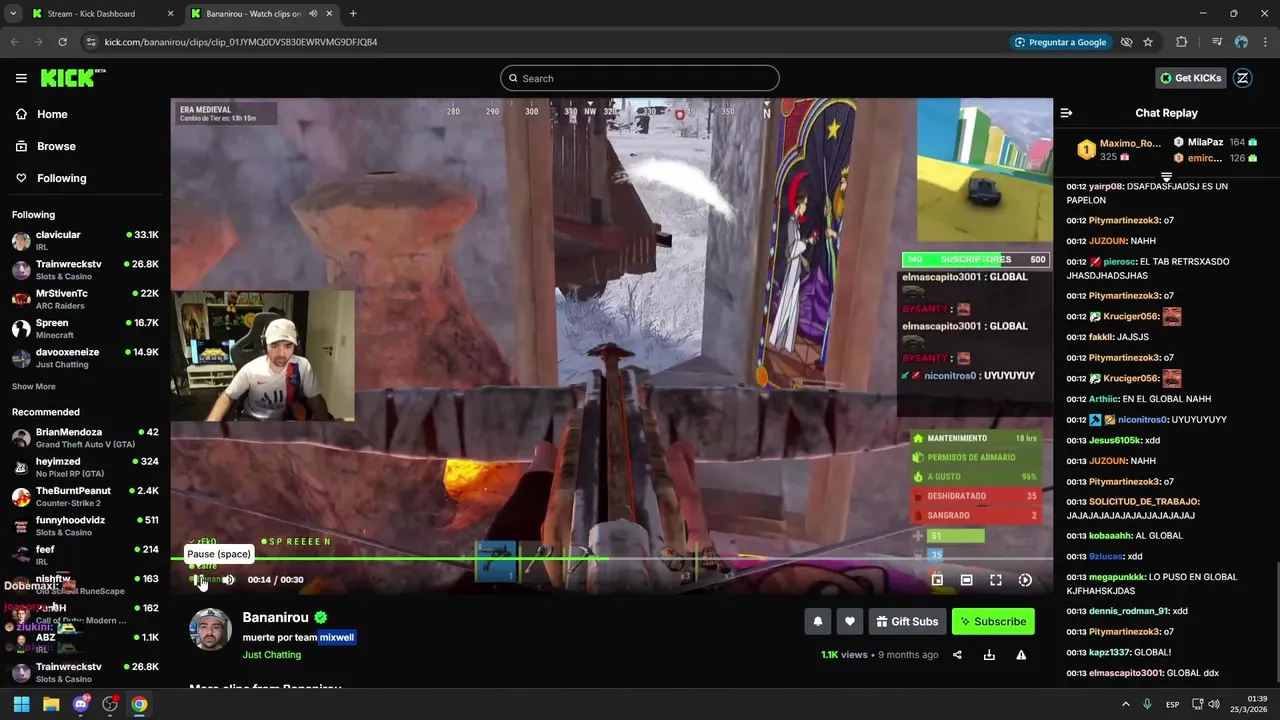
Task: Report this clip warning icon
Action: pyautogui.click(x=1021, y=655)
